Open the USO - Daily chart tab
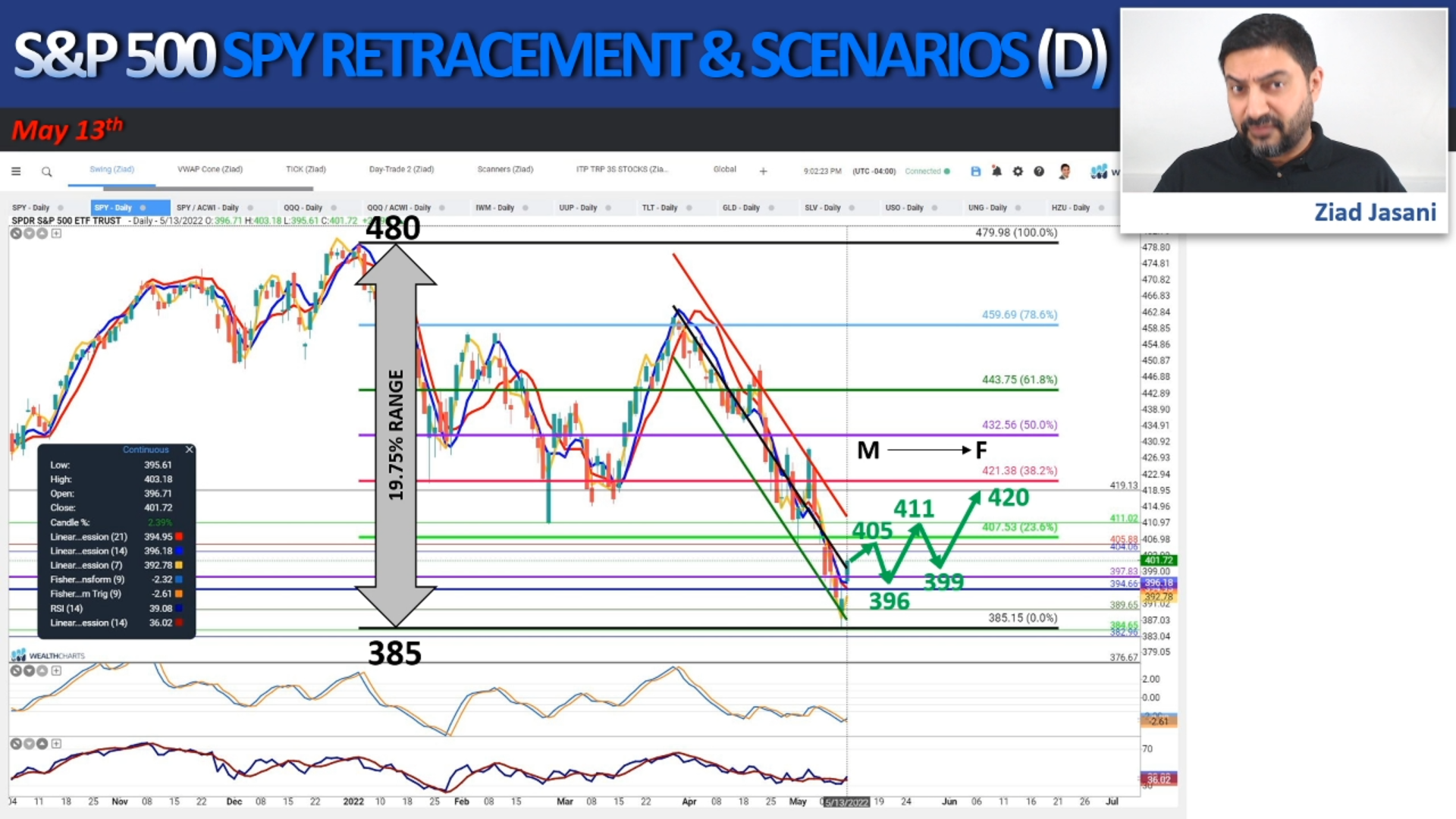Image resolution: width=1456 pixels, height=819 pixels. point(905,208)
